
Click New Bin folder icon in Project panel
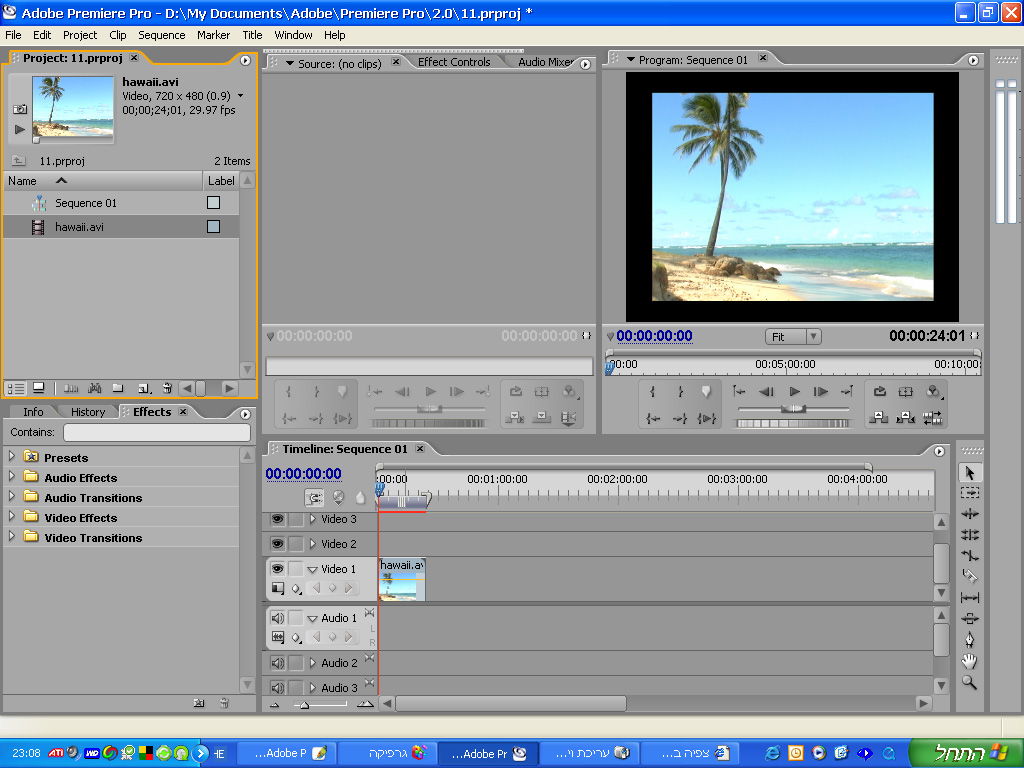coord(117,388)
